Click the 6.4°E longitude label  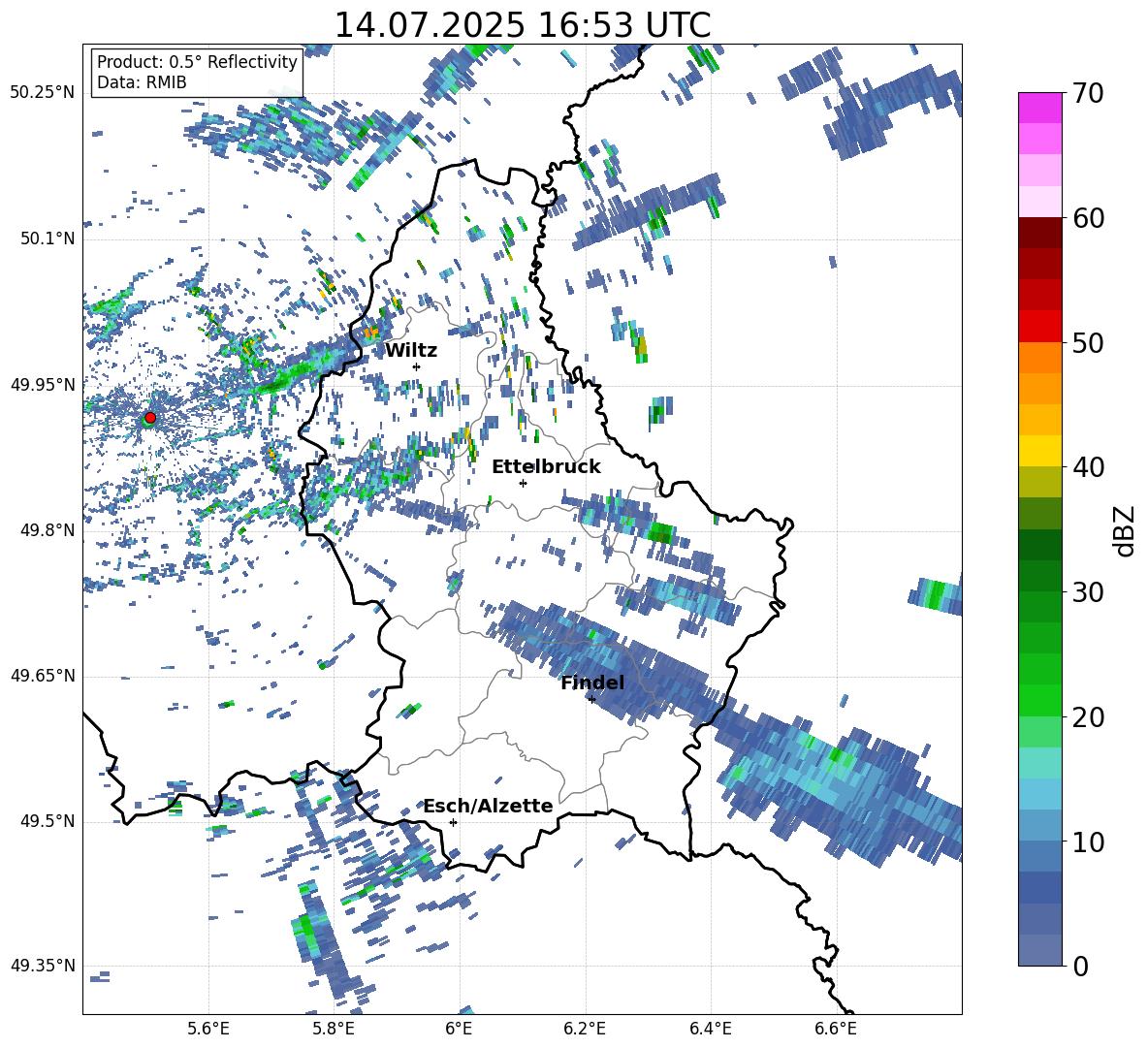(711, 1029)
